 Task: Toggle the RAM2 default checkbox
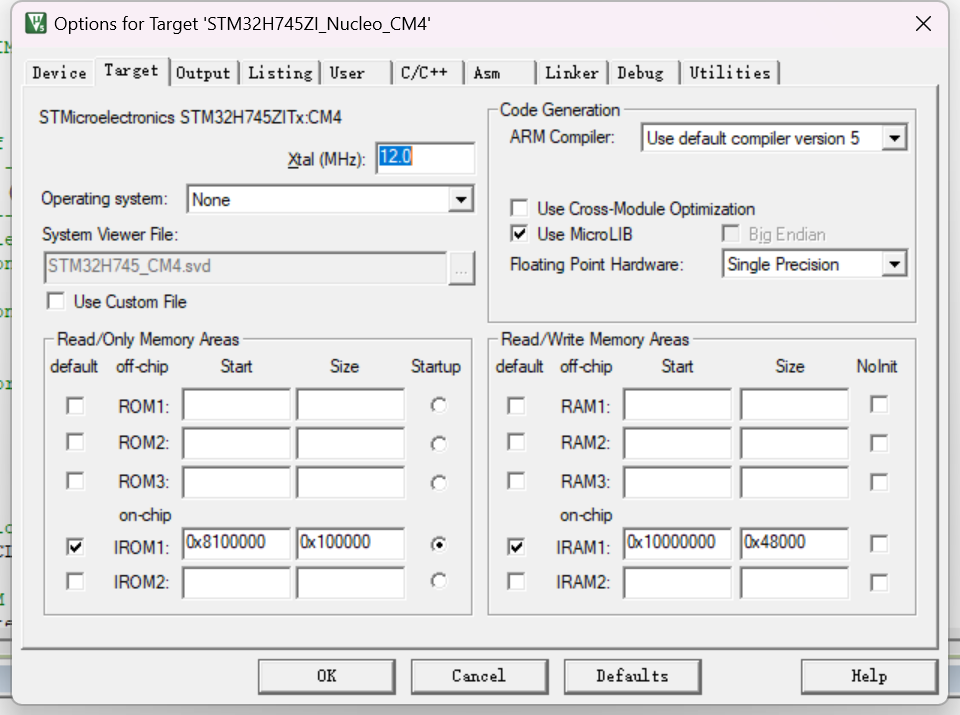tap(516, 442)
